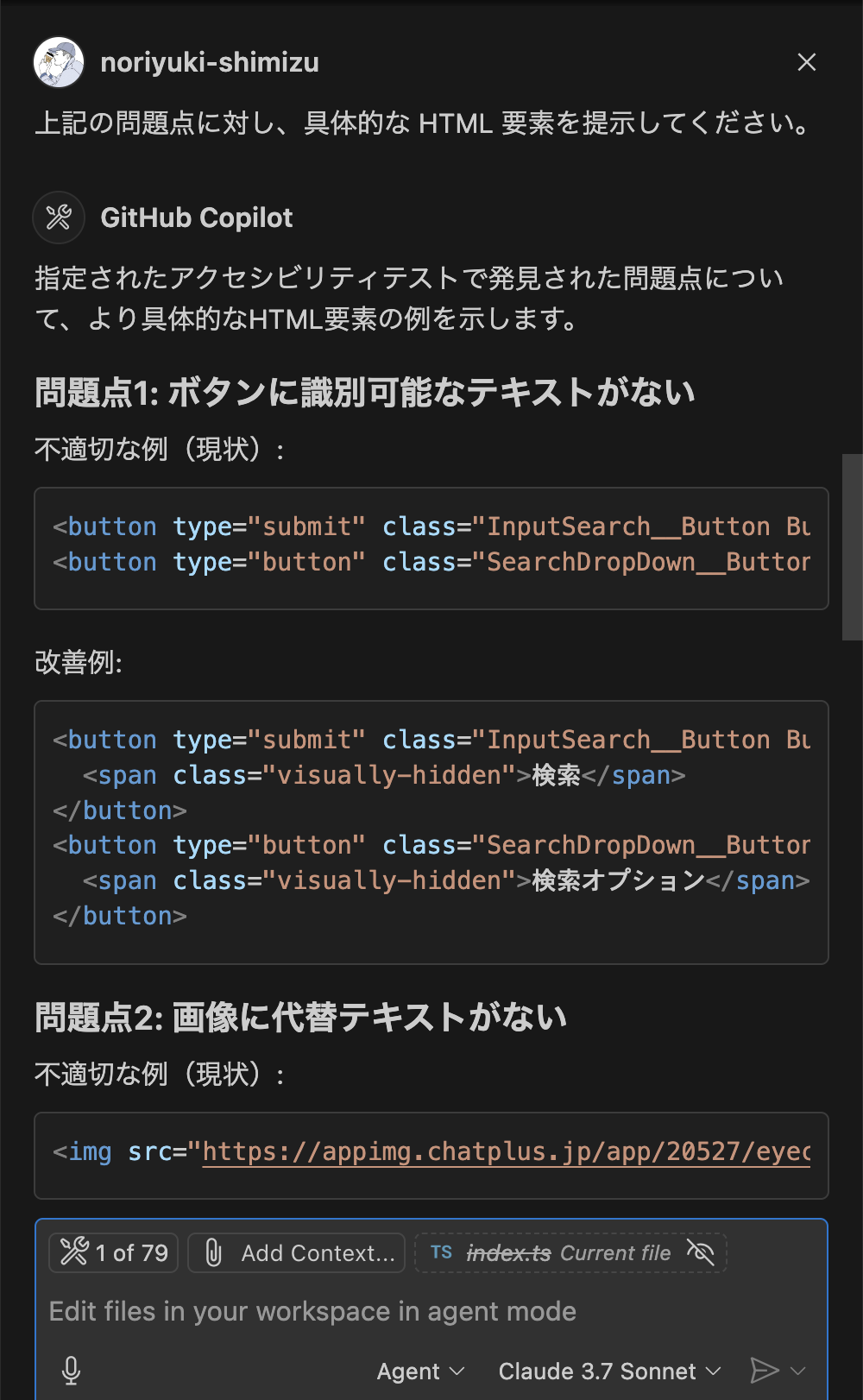Viewport: 863px width, 1400px height.
Task: Open the appimg.chatplus.jp image URL link
Action: [x=507, y=1151]
